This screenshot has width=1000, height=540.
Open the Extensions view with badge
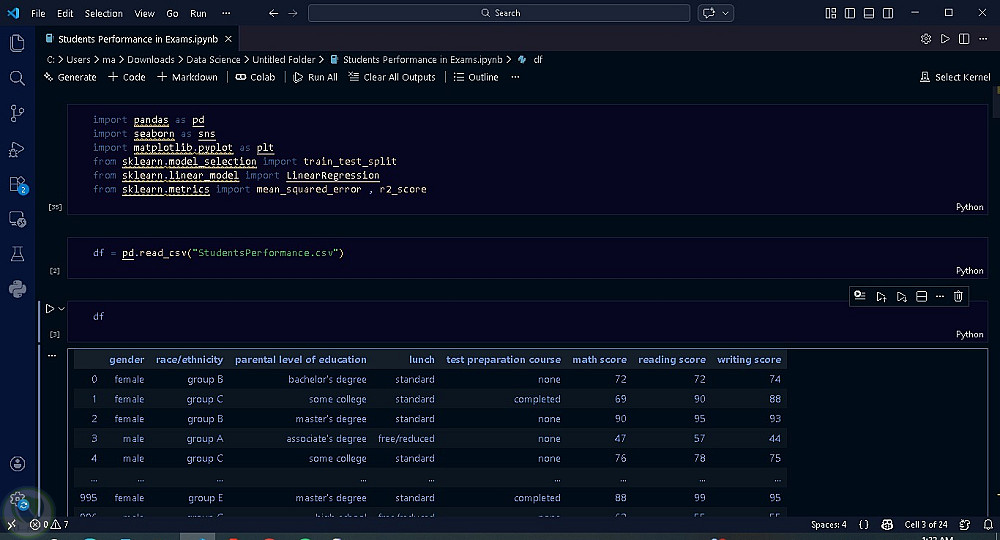pyautogui.click(x=17, y=184)
